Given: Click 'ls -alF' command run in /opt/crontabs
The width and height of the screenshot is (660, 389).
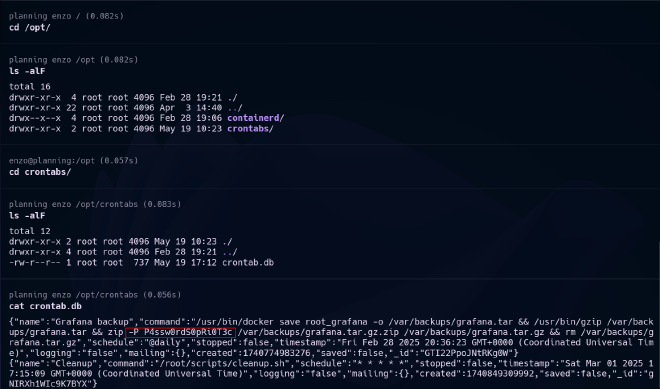Looking at the screenshot, I should coord(27,216).
